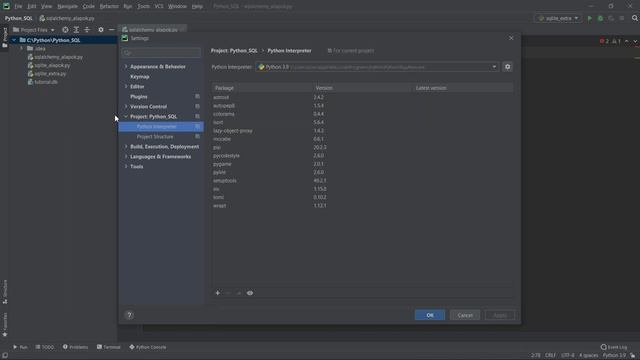Click the green Run button in toolbar
Viewport: 640px width, 360px height.
point(589,18)
